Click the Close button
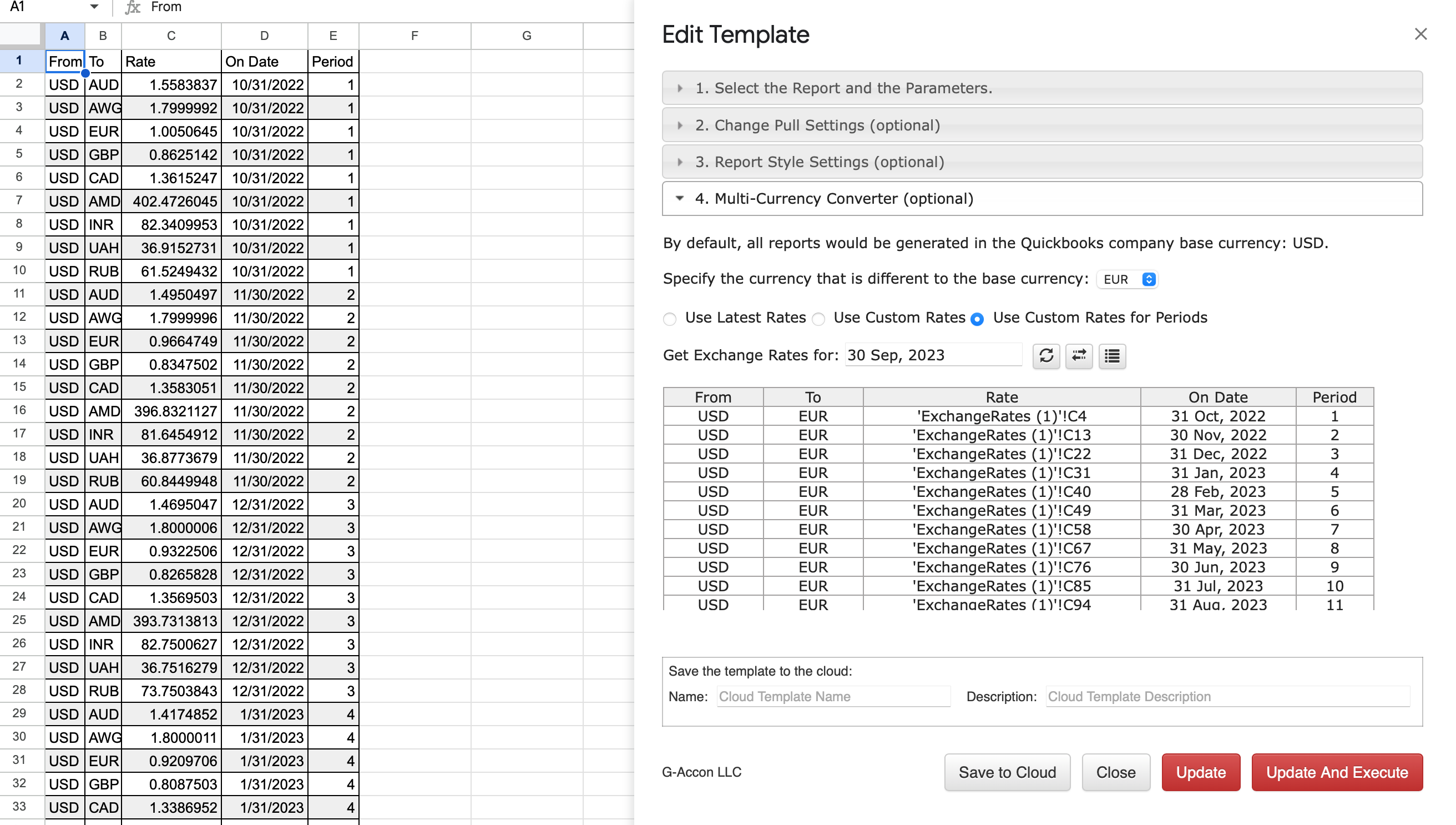Viewport: 1456px width, 825px height. tap(1116, 772)
